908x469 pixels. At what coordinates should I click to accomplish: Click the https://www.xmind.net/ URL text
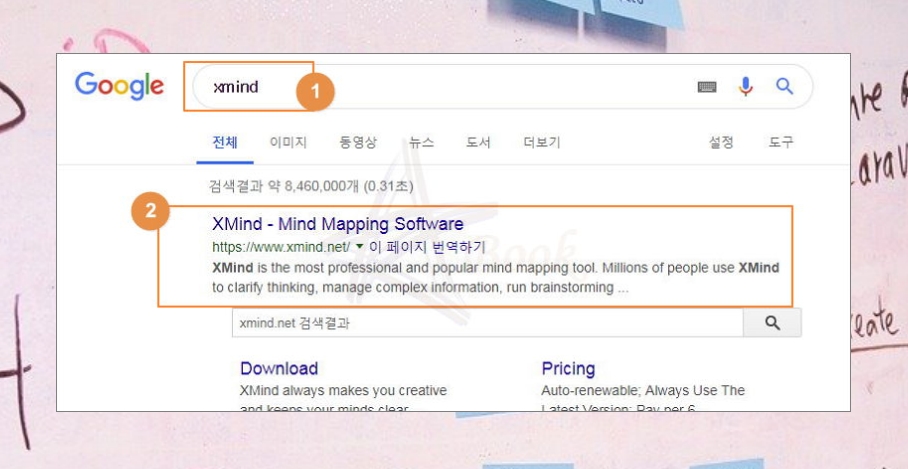click(x=281, y=247)
